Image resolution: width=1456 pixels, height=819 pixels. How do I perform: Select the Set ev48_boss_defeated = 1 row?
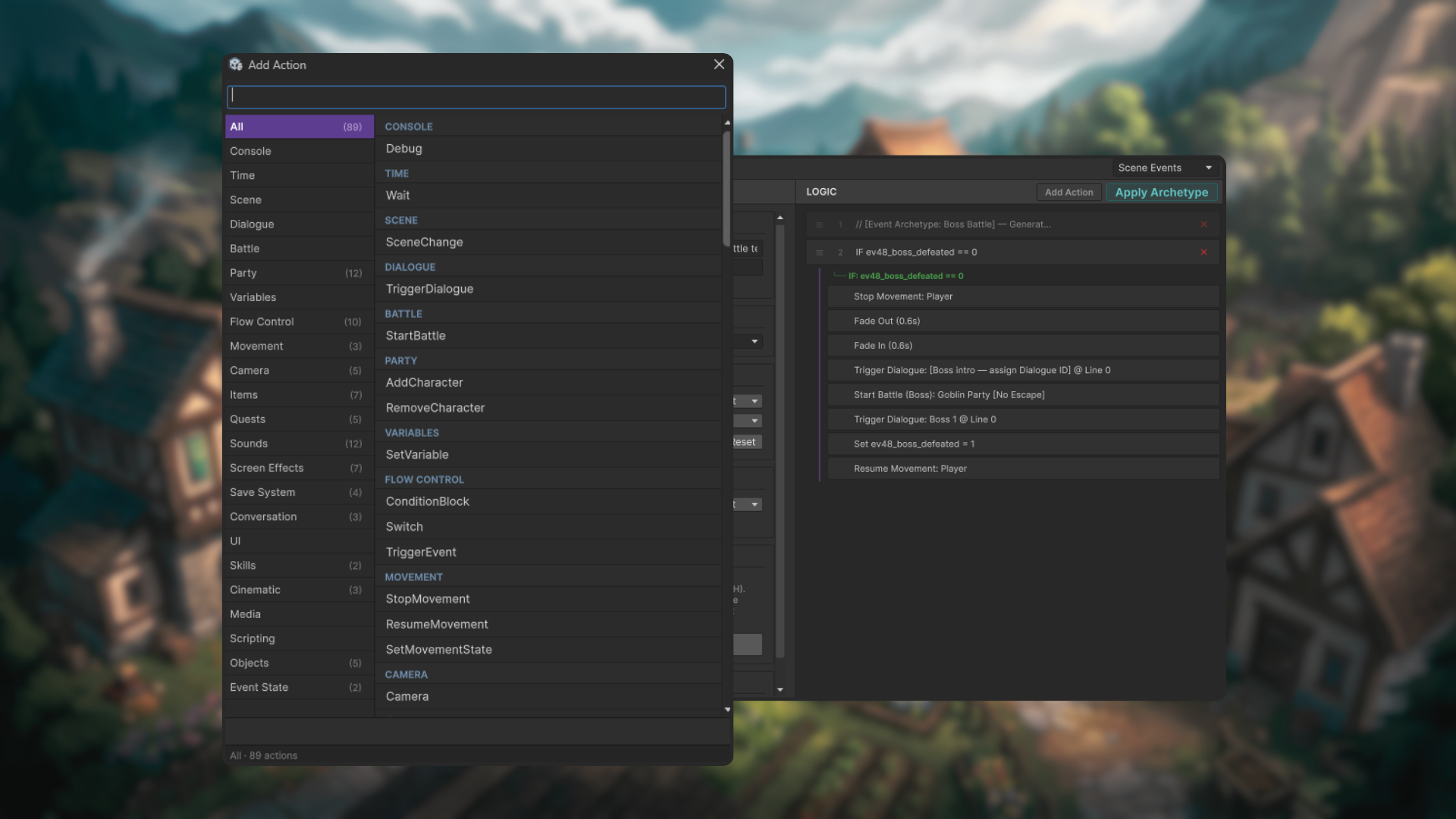[1023, 444]
